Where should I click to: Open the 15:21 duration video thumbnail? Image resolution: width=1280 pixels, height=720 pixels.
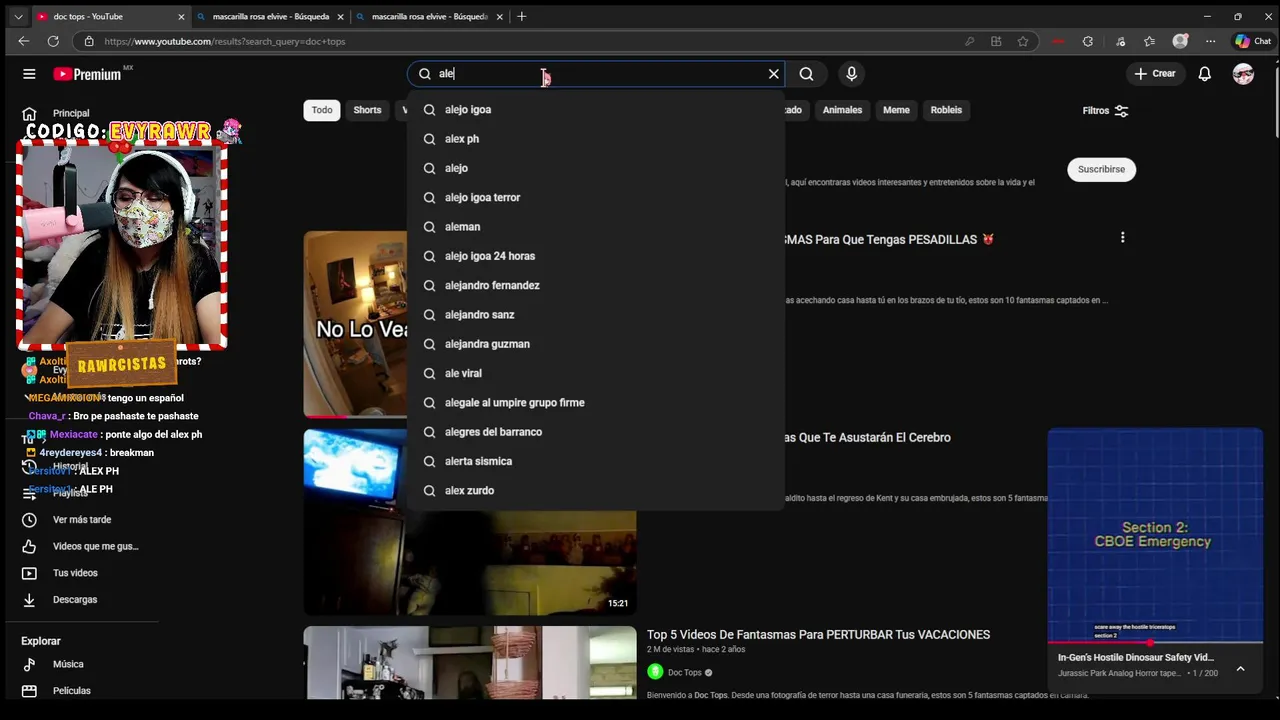click(470, 522)
